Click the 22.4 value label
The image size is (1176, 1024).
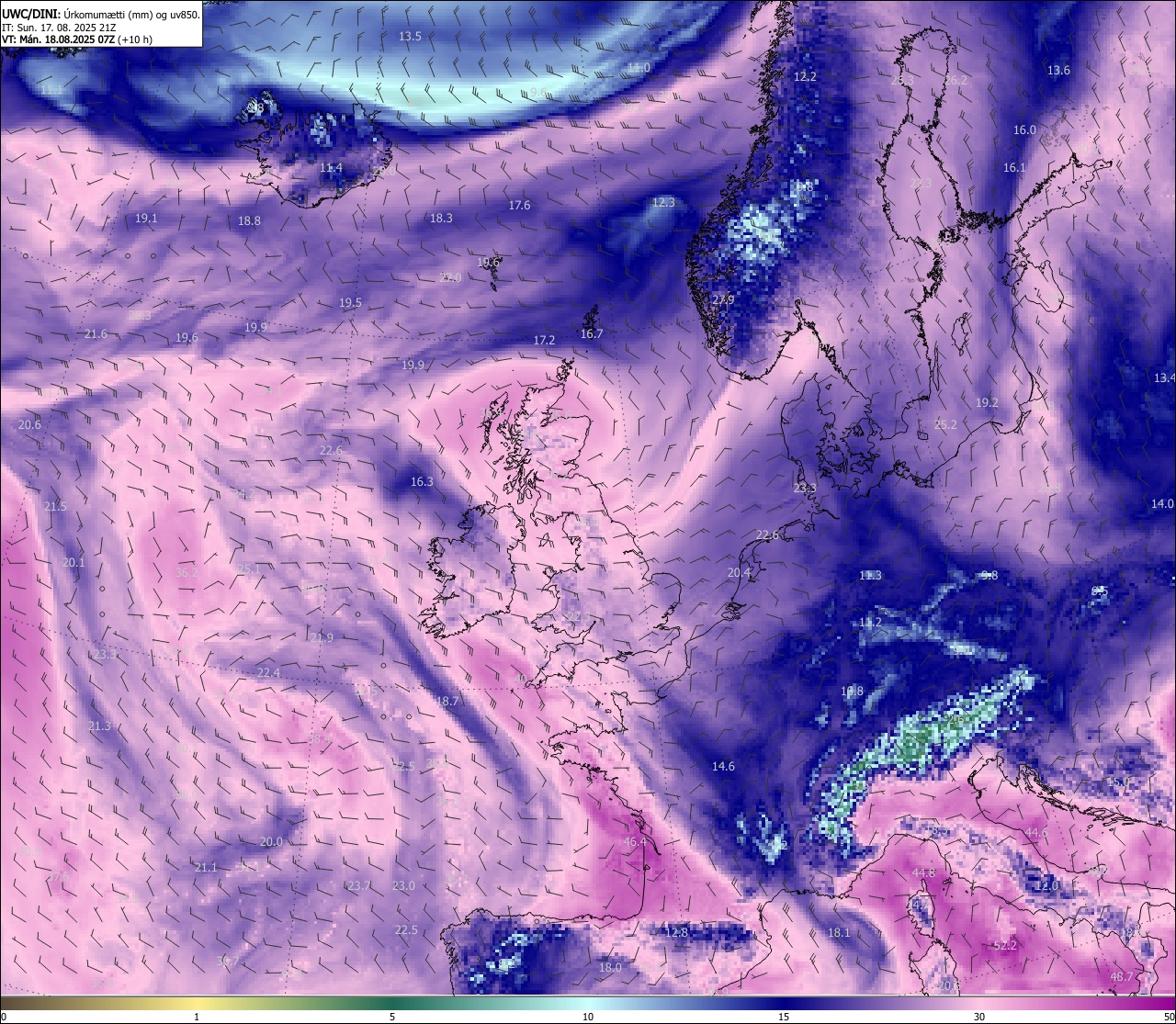coord(268,672)
